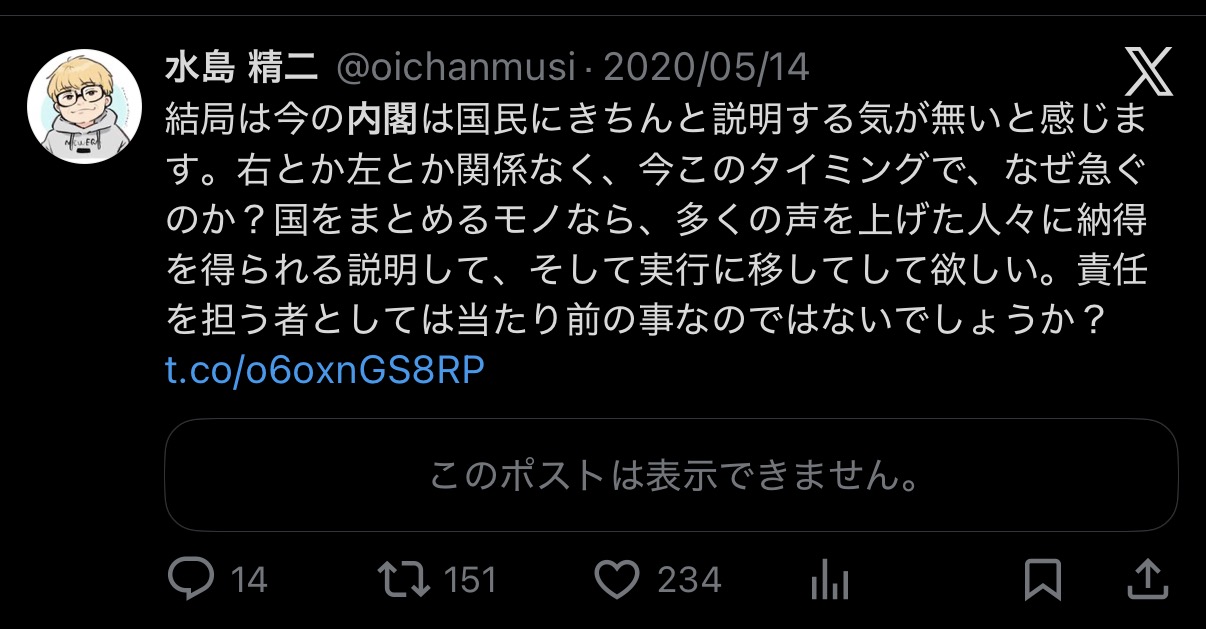Open the unavailable quoted post box
Image resolution: width=1206 pixels, height=629 pixels.
click(x=671, y=474)
